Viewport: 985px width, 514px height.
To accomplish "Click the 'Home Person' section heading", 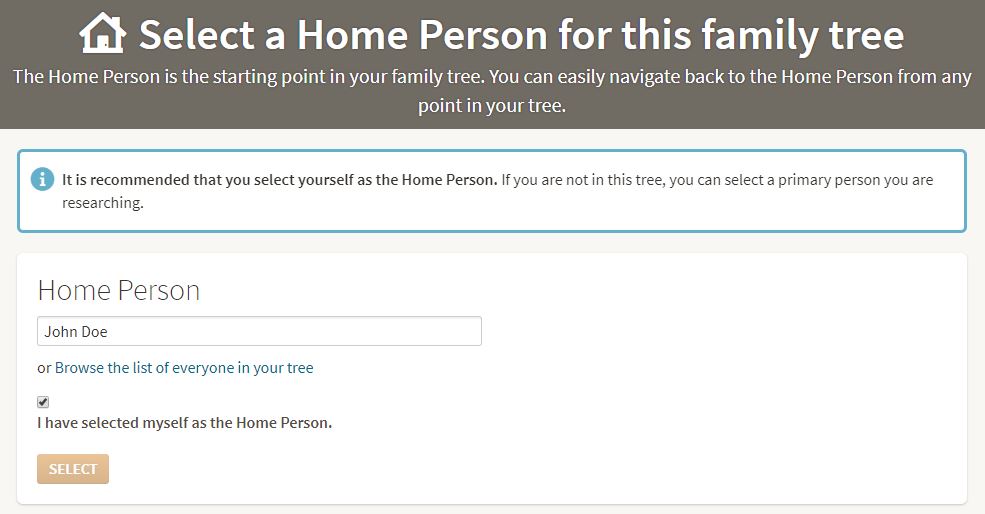I will (x=119, y=290).
